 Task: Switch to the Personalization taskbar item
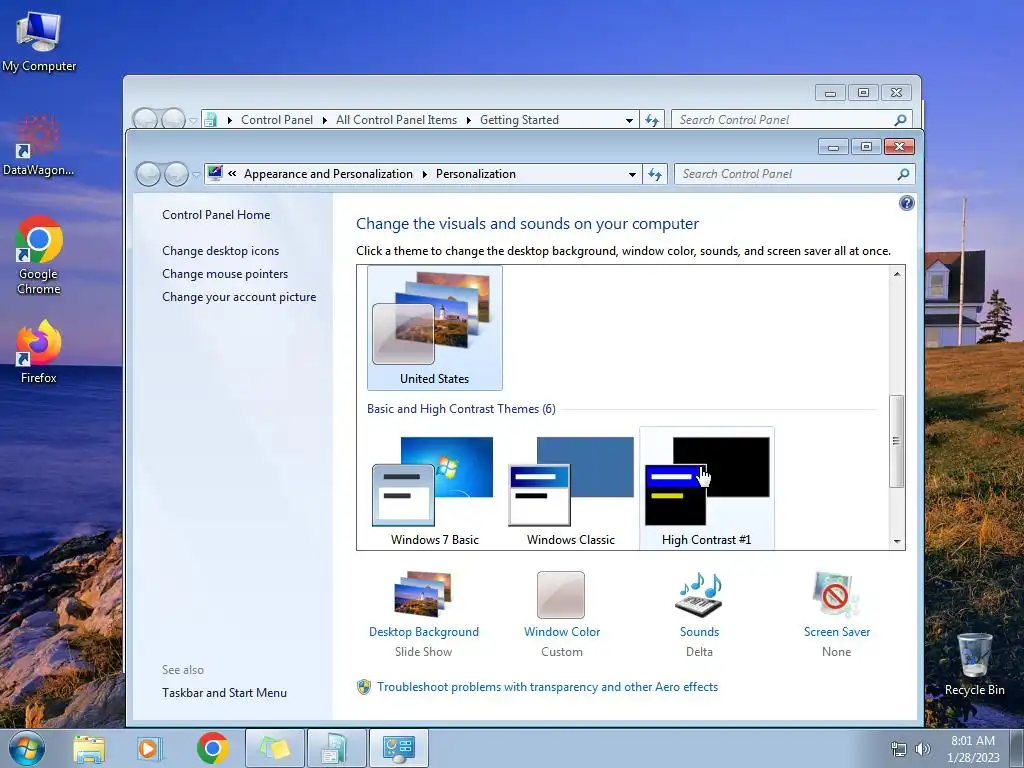click(399, 748)
